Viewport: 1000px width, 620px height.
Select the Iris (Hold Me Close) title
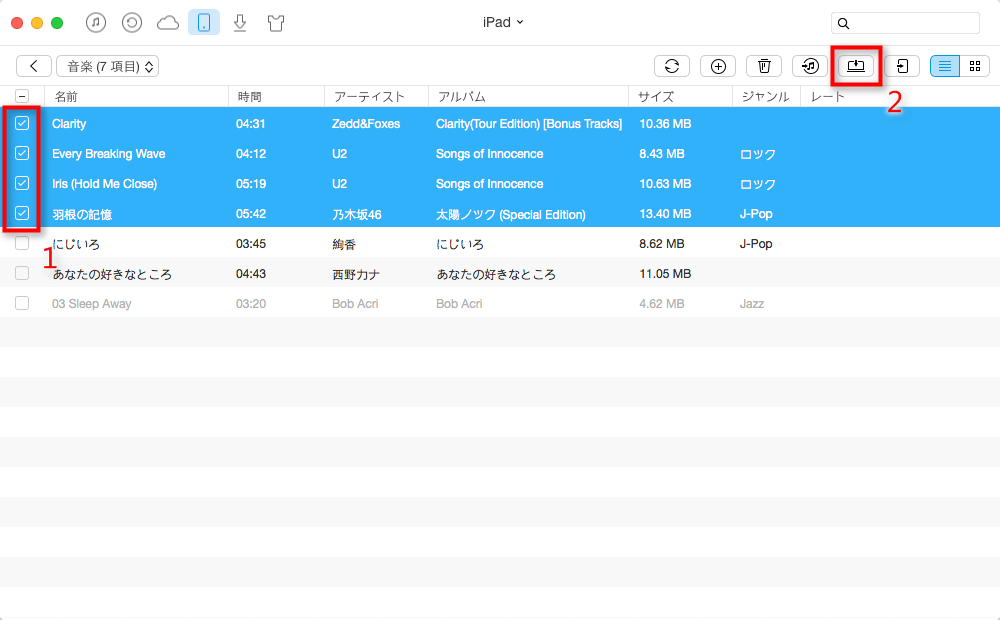[105, 184]
